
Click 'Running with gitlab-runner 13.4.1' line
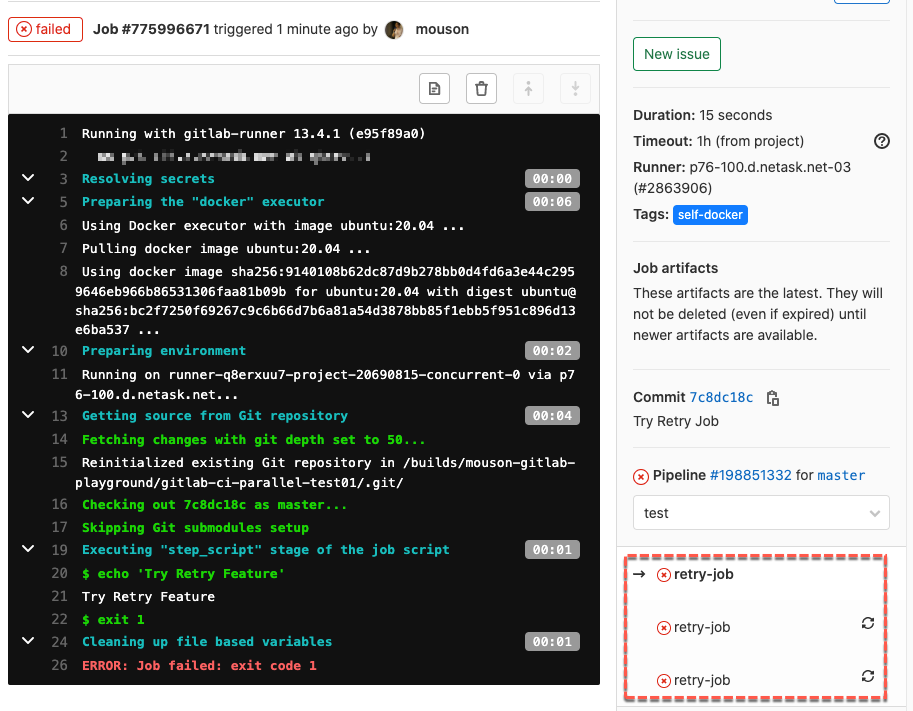pos(254,134)
